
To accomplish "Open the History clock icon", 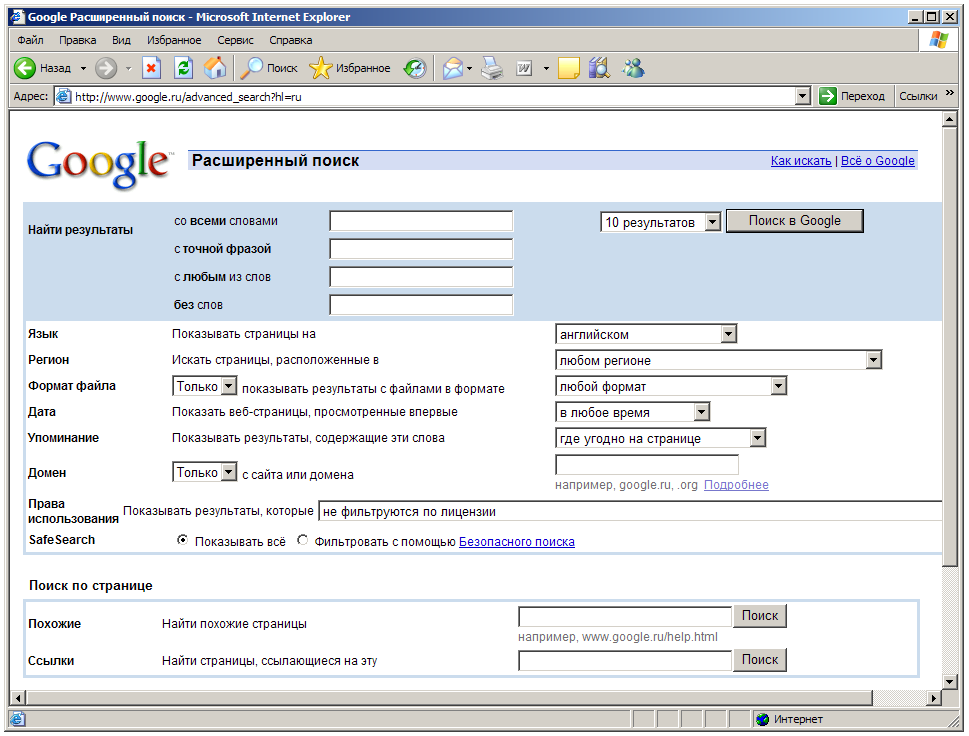I will pos(415,68).
